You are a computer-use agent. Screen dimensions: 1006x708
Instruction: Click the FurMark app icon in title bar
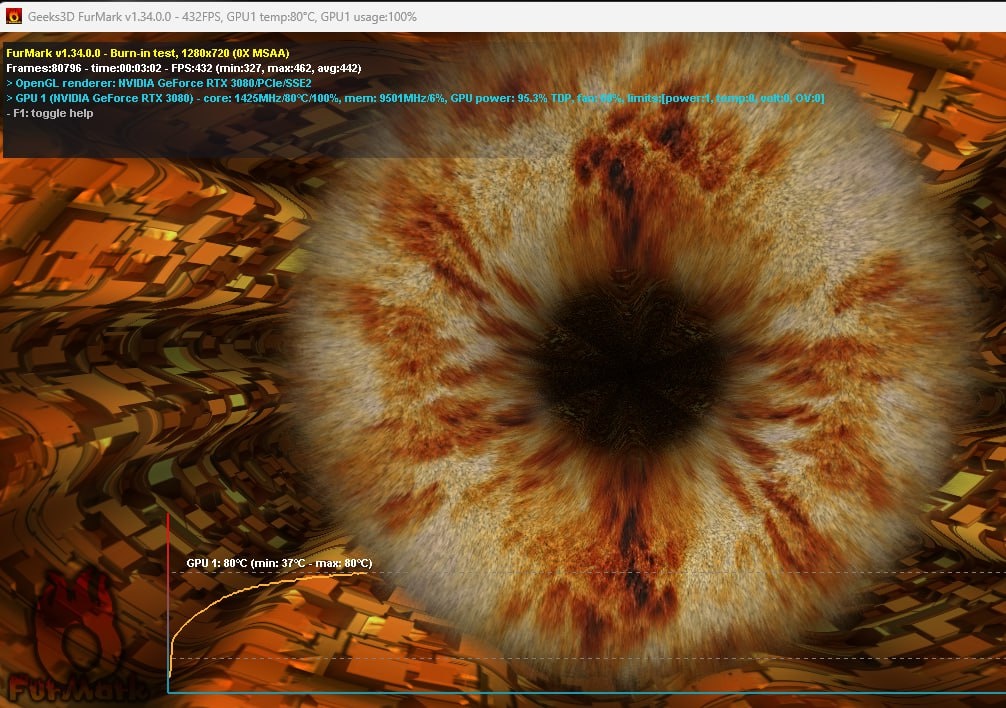[13, 16]
